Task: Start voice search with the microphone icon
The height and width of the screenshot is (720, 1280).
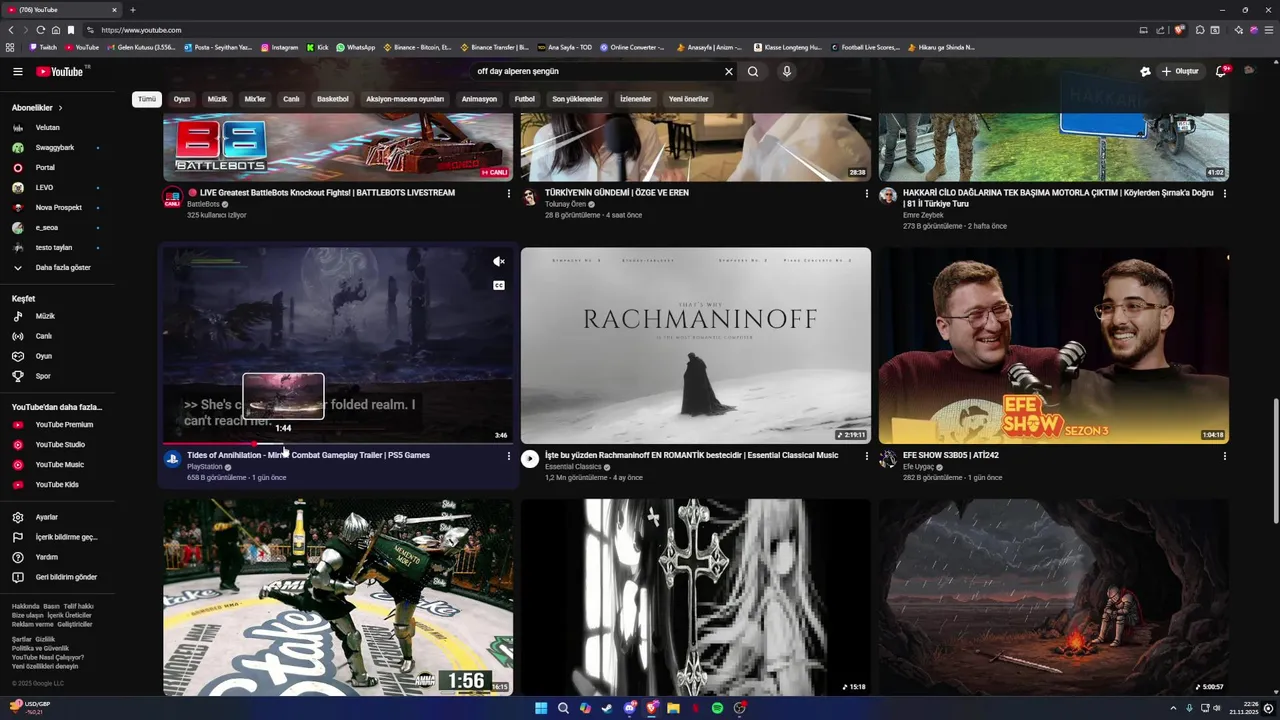Action: 787,71
